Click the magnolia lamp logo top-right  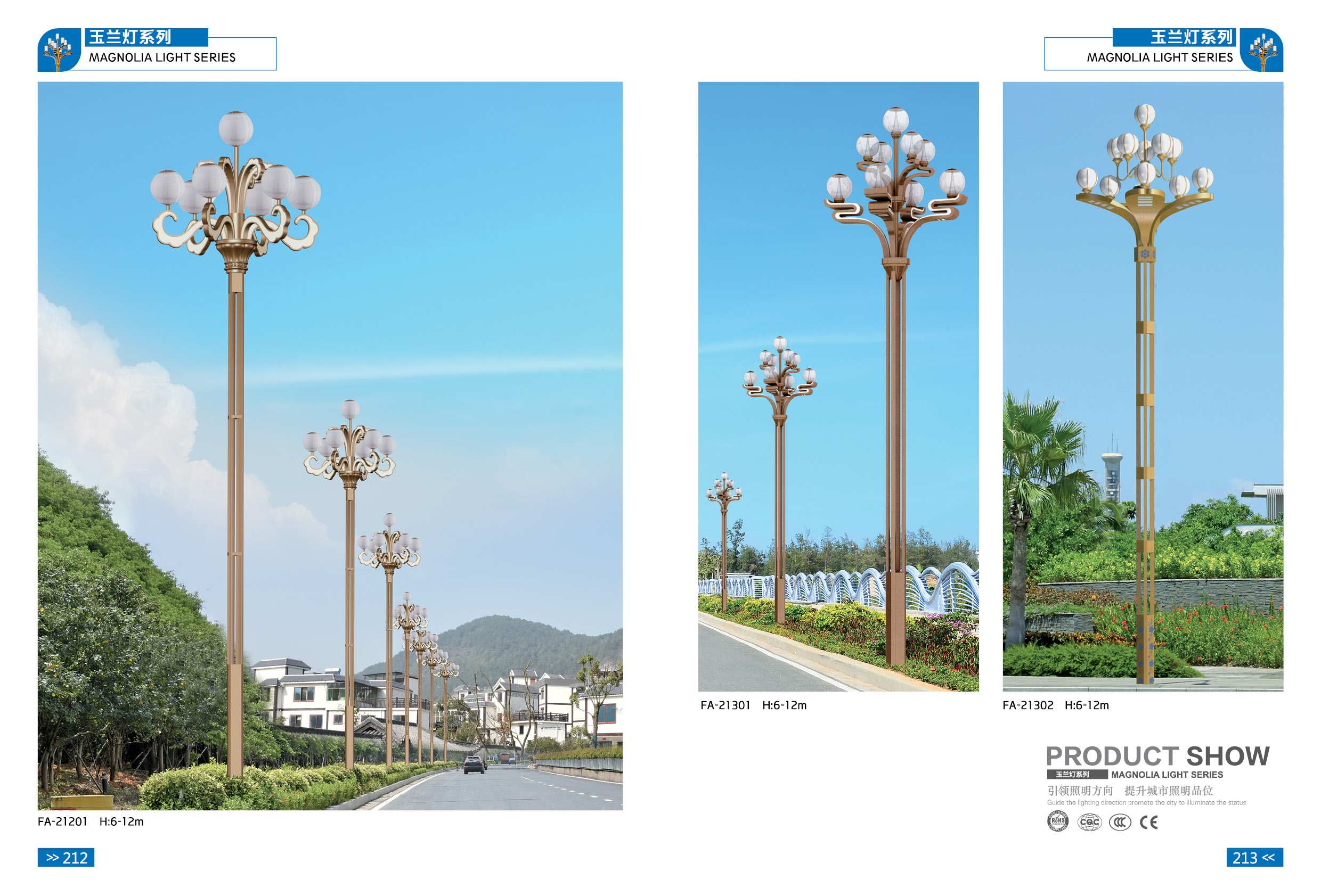1261,50
